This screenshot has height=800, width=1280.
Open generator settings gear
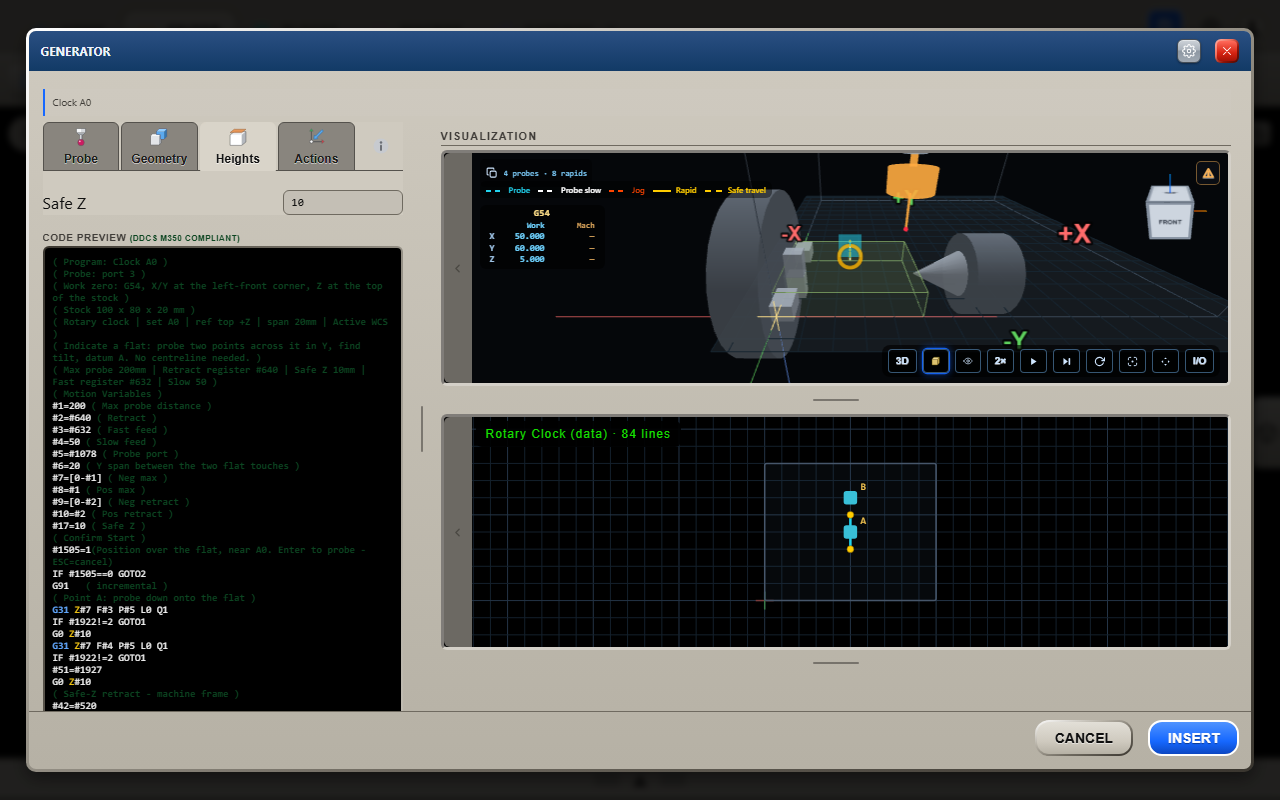tap(1189, 51)
